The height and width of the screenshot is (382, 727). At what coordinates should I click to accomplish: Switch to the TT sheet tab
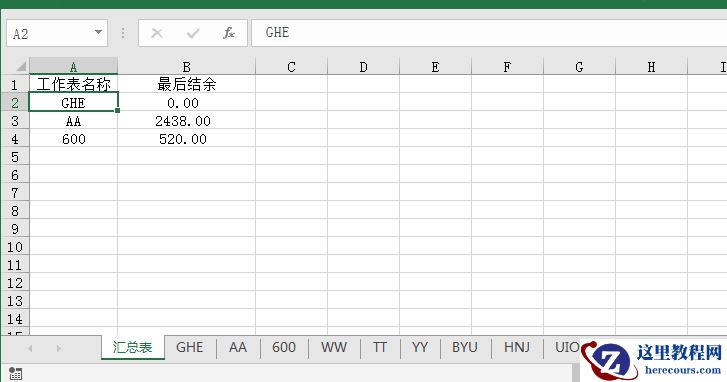(x=380, y=347)
